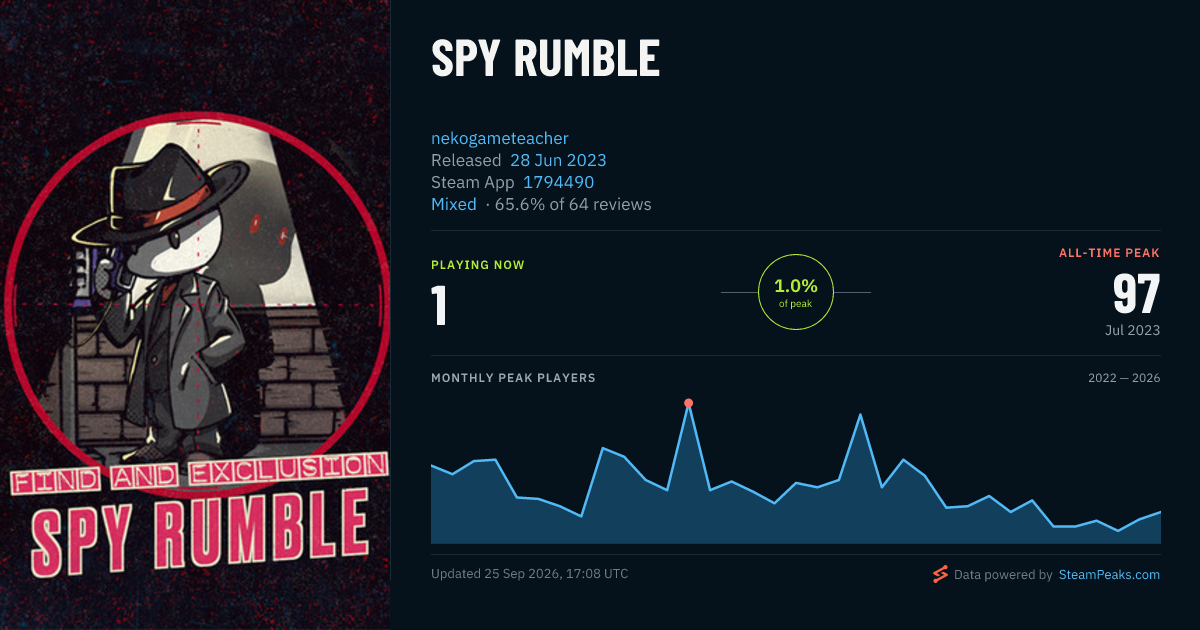Click the 1.0% of peak circle
This screenshot has height=630, width=1200.
(796, 292)
